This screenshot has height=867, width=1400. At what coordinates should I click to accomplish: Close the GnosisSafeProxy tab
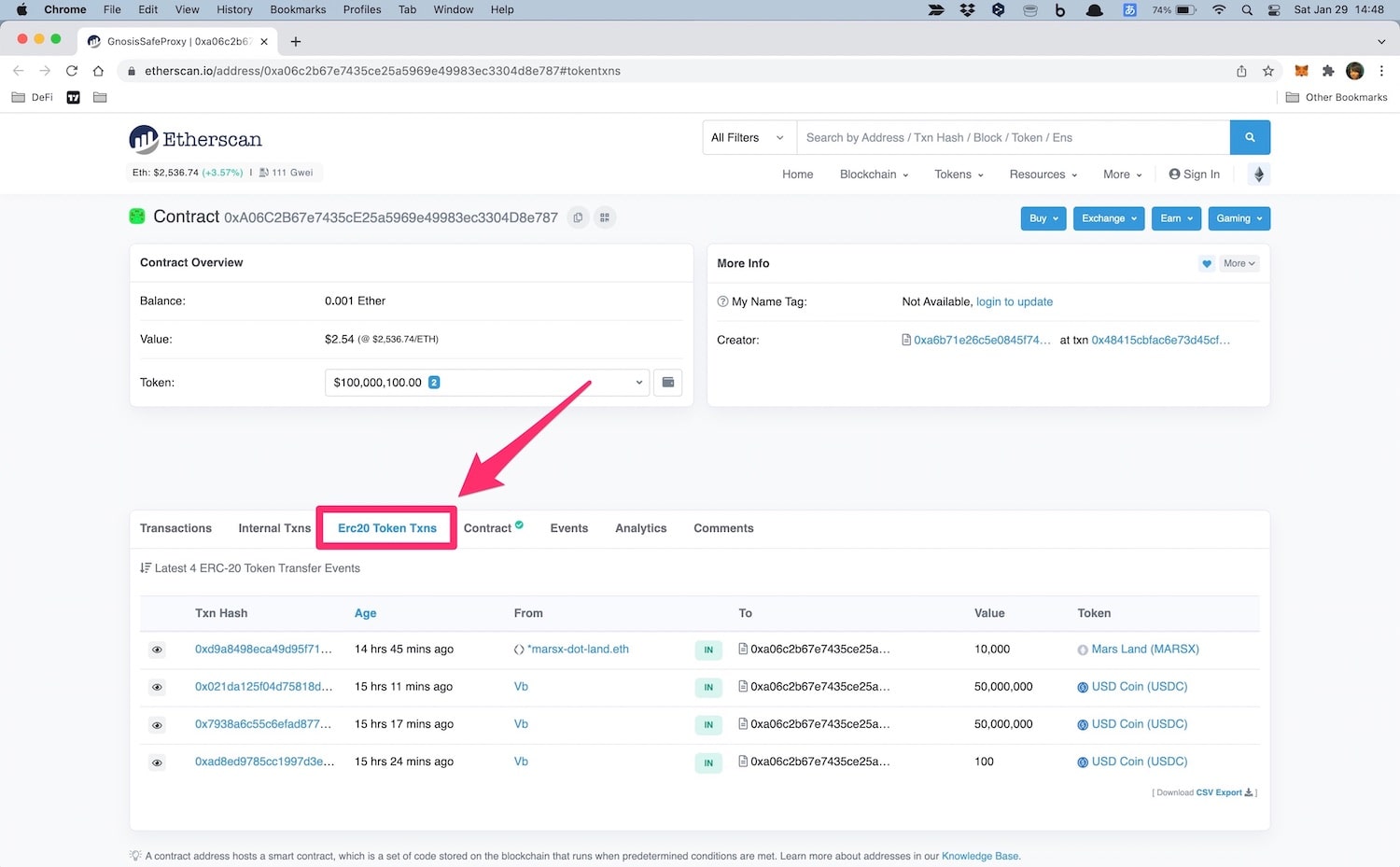point(264,41)
